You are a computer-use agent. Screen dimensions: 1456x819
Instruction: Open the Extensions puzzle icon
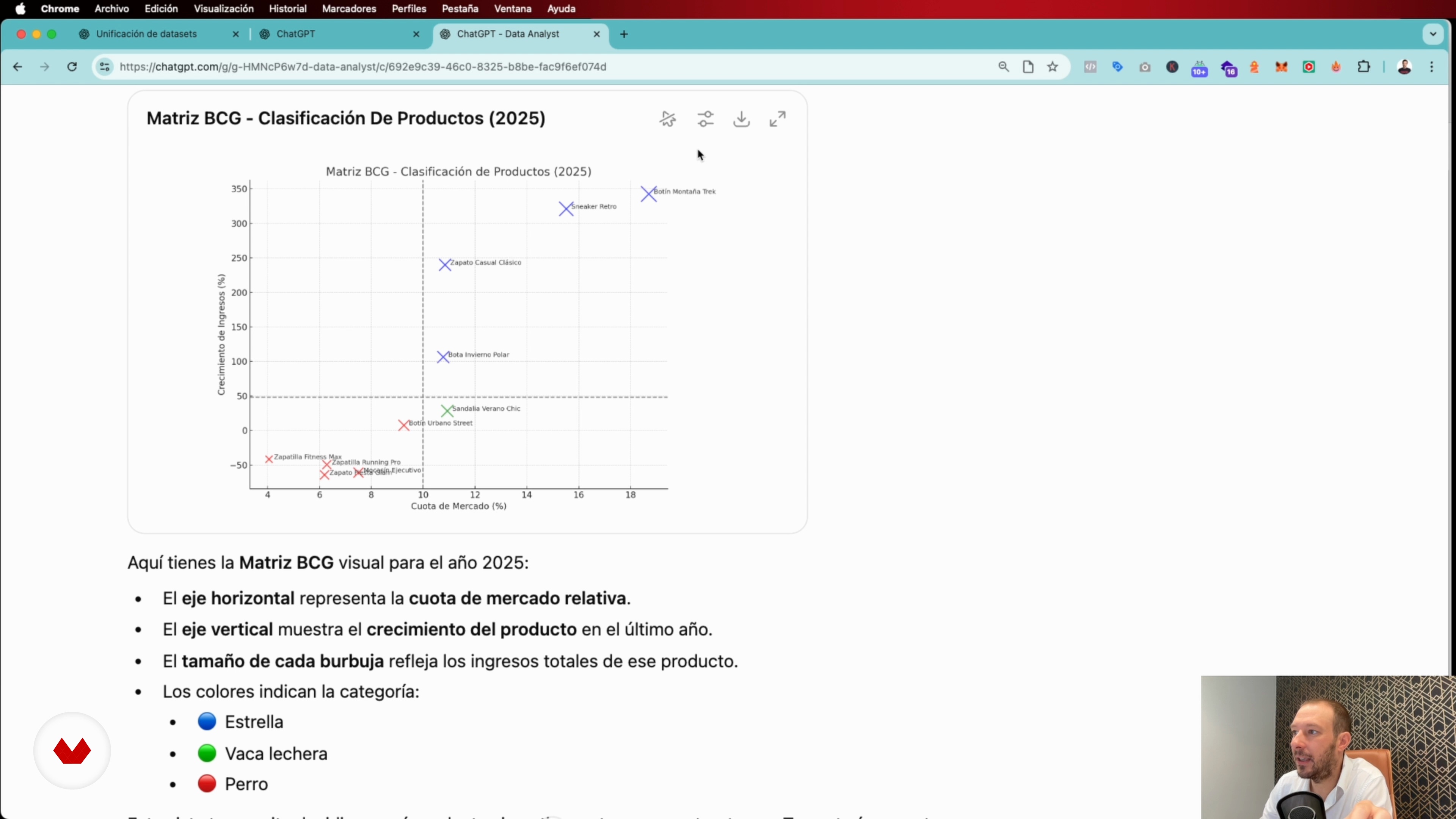pos(1363,67)
